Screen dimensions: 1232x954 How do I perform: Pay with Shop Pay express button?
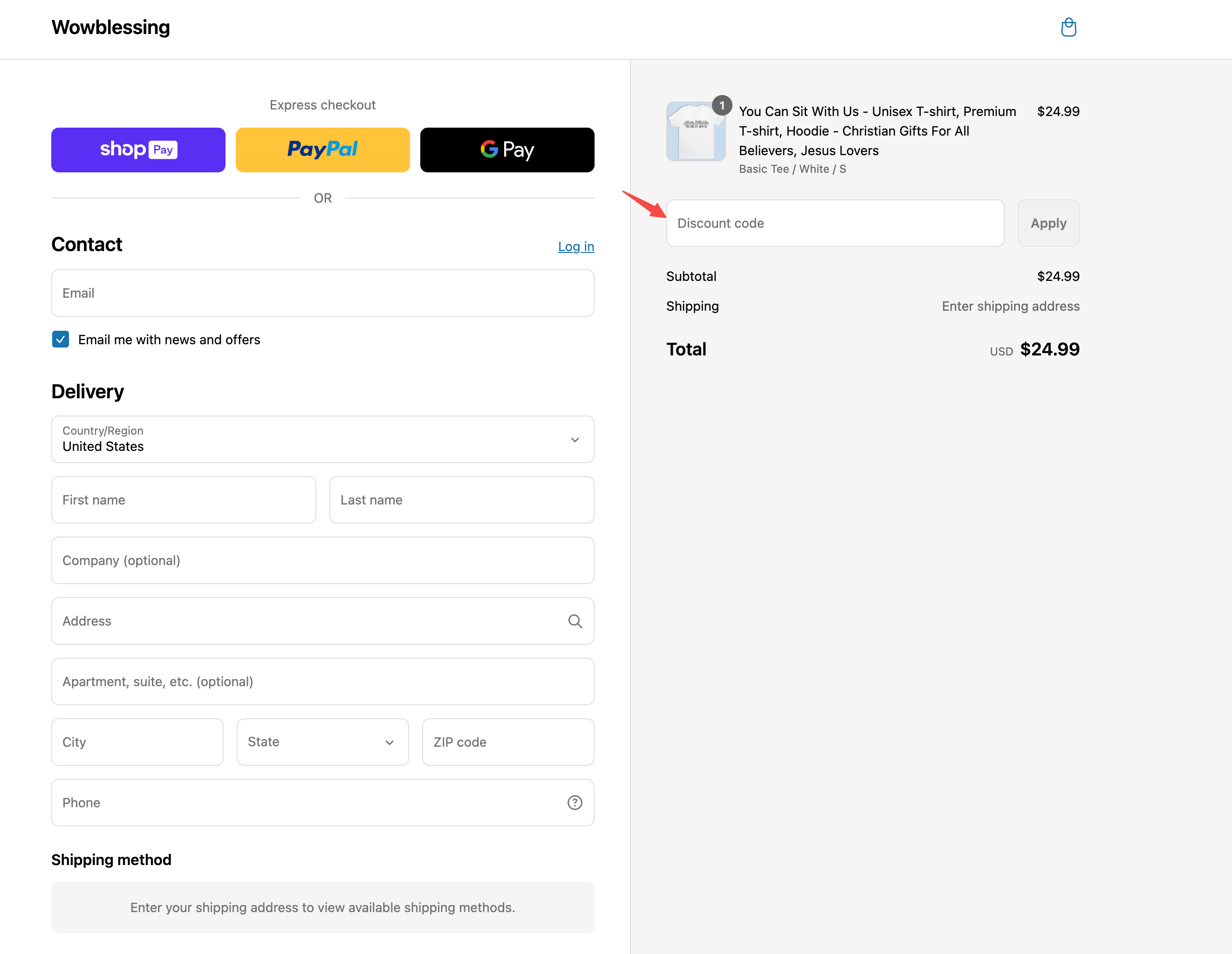click(138, 150)
